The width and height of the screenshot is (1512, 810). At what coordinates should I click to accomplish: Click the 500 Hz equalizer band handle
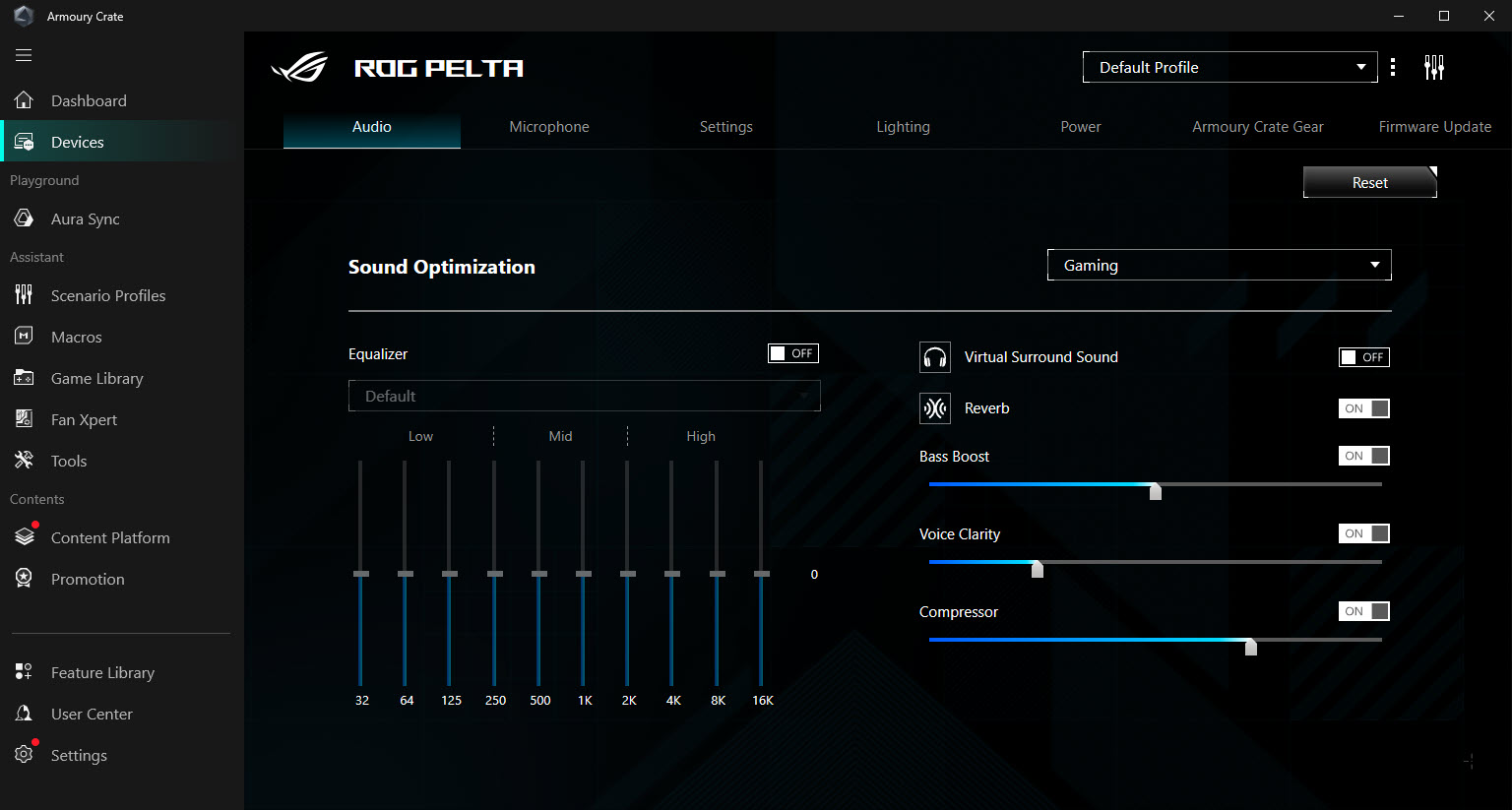point(539,574)
